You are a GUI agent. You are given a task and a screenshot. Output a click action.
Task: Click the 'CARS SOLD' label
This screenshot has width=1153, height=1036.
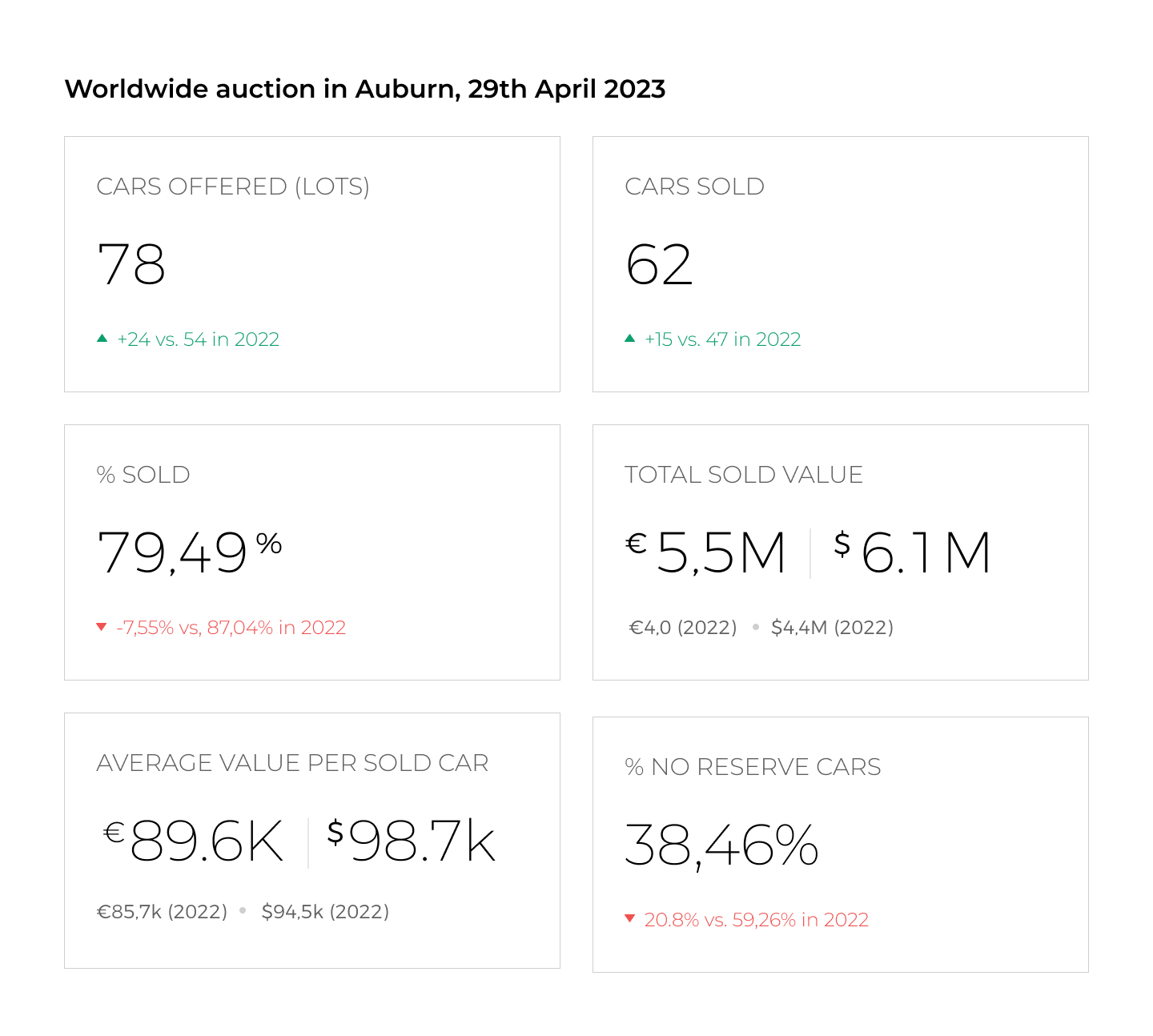694,187
